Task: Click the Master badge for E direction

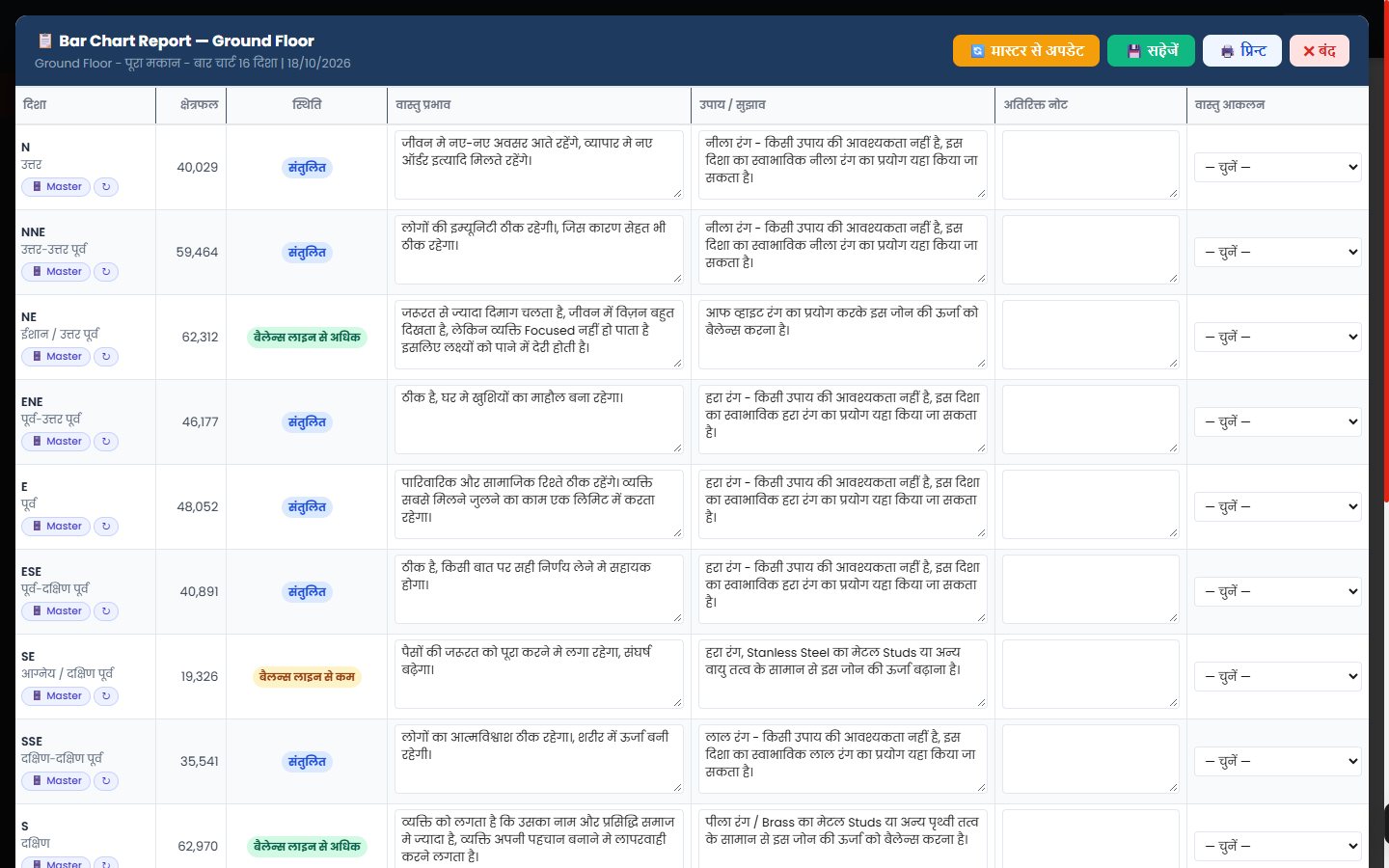Action: click(x=56, y=527)
